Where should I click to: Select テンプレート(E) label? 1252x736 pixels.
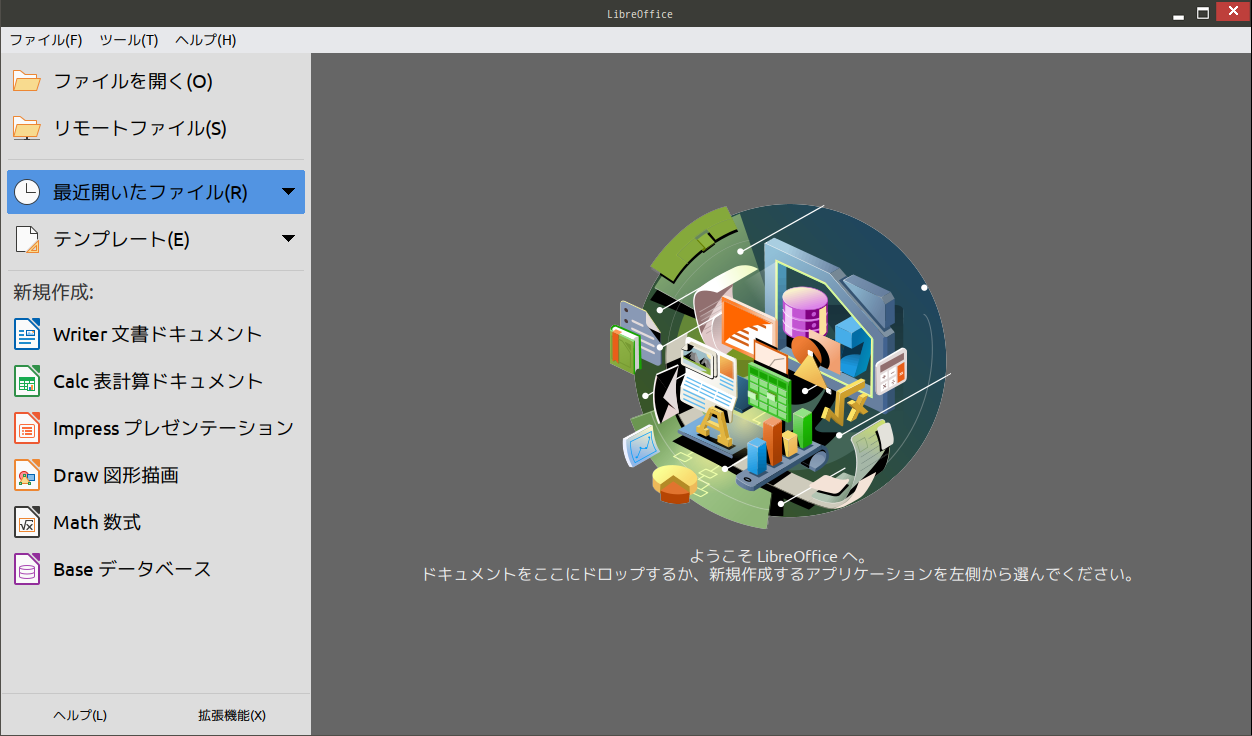click(121, 239)
